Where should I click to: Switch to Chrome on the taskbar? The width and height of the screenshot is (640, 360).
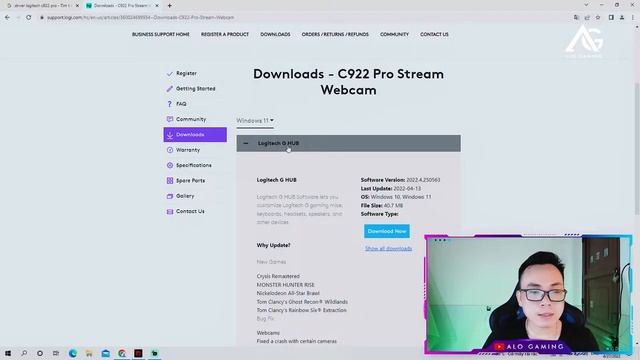tap(122, 353)
